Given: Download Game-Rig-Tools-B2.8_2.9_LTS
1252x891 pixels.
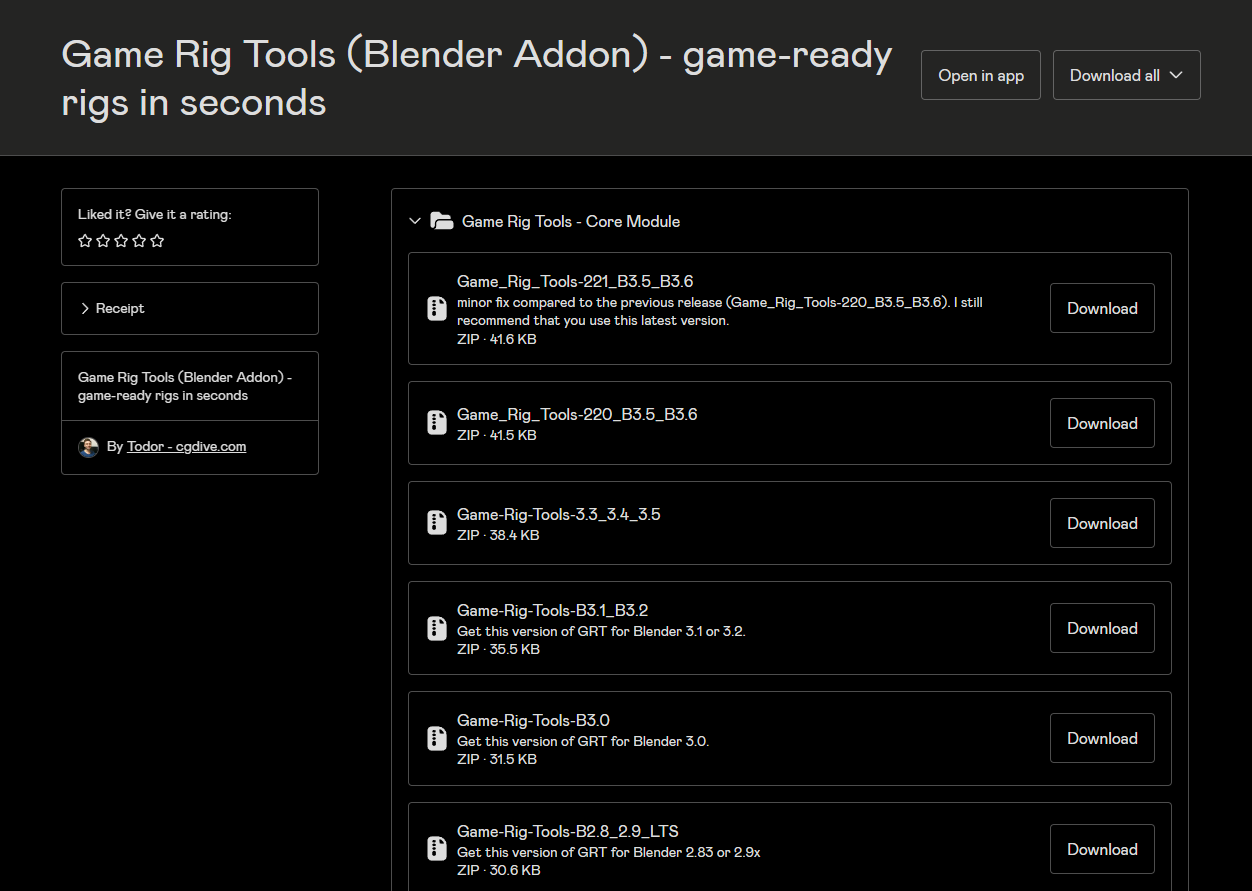Looking at the screenshot, I should pos(1102,849).
